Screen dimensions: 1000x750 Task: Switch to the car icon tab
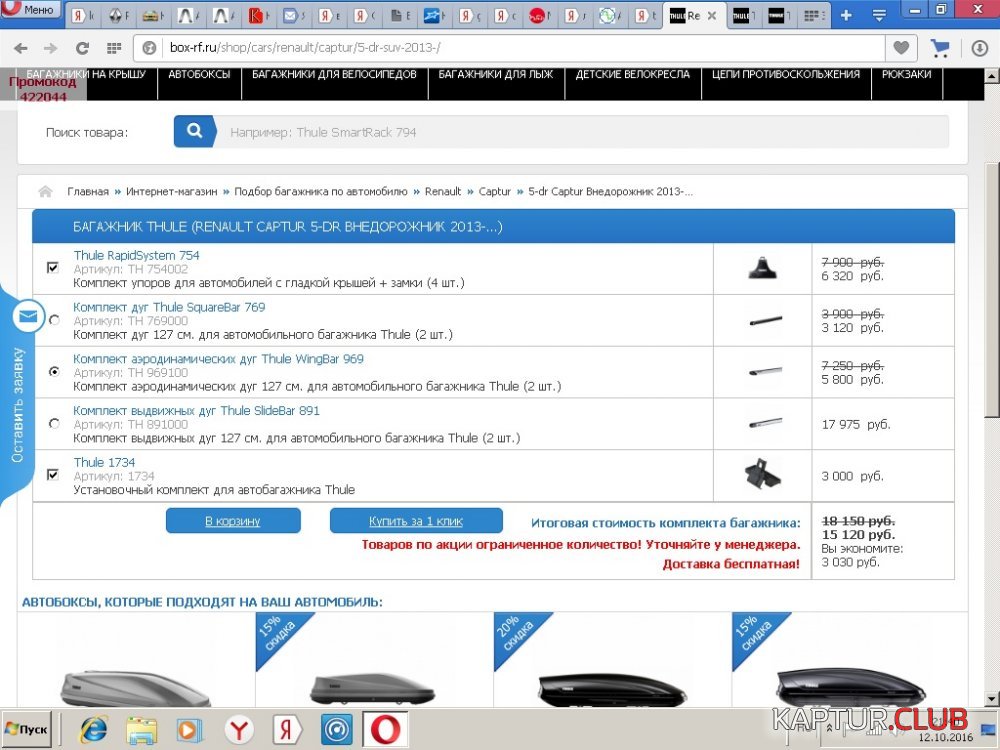click(152, 16)
